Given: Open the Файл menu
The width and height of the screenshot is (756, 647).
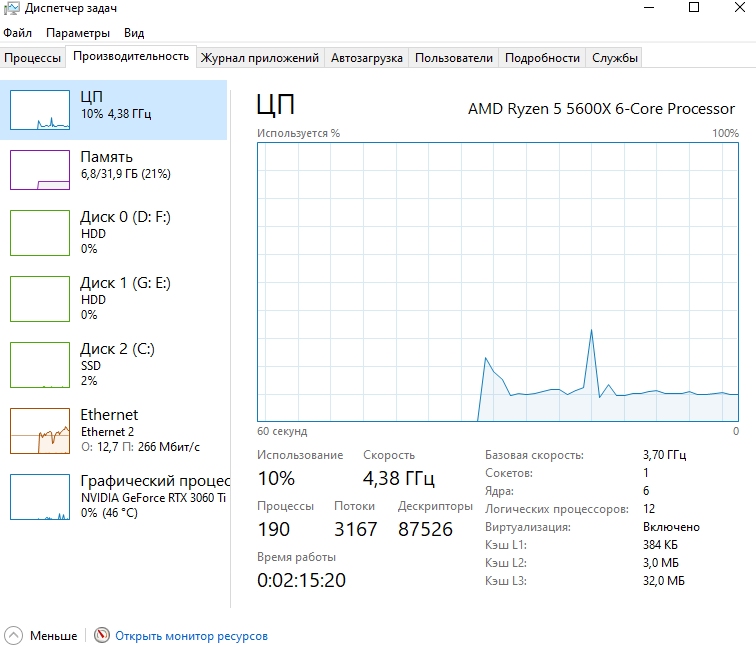Looking at the screenshot, I should click(18, 33).
